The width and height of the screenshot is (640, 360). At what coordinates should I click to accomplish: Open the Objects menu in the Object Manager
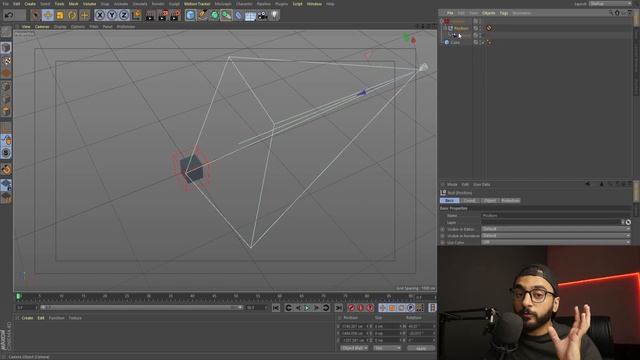(x=489, y=13)
